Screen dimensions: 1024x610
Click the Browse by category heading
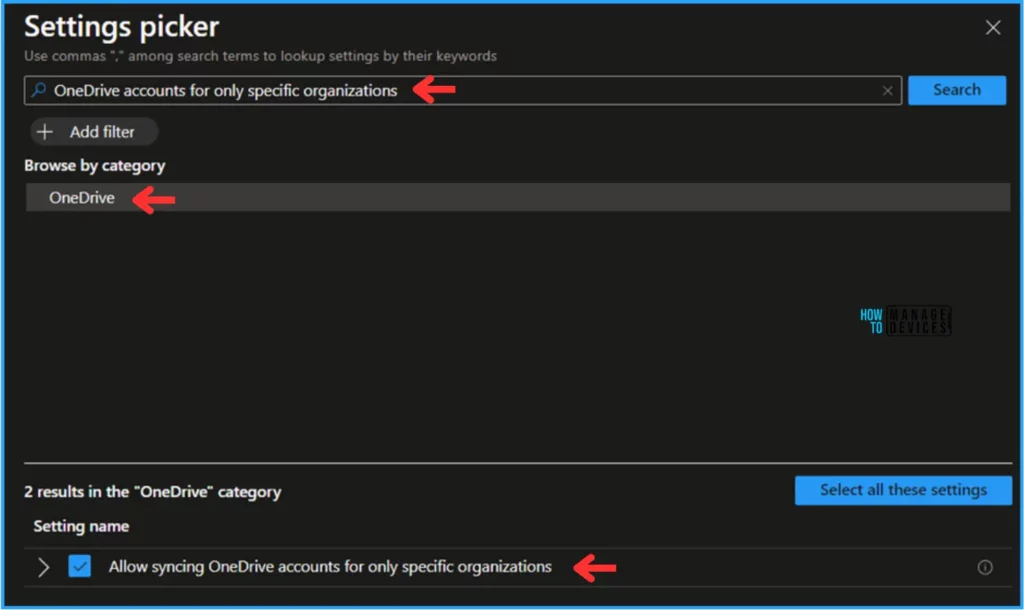click(x=95, y=166)
